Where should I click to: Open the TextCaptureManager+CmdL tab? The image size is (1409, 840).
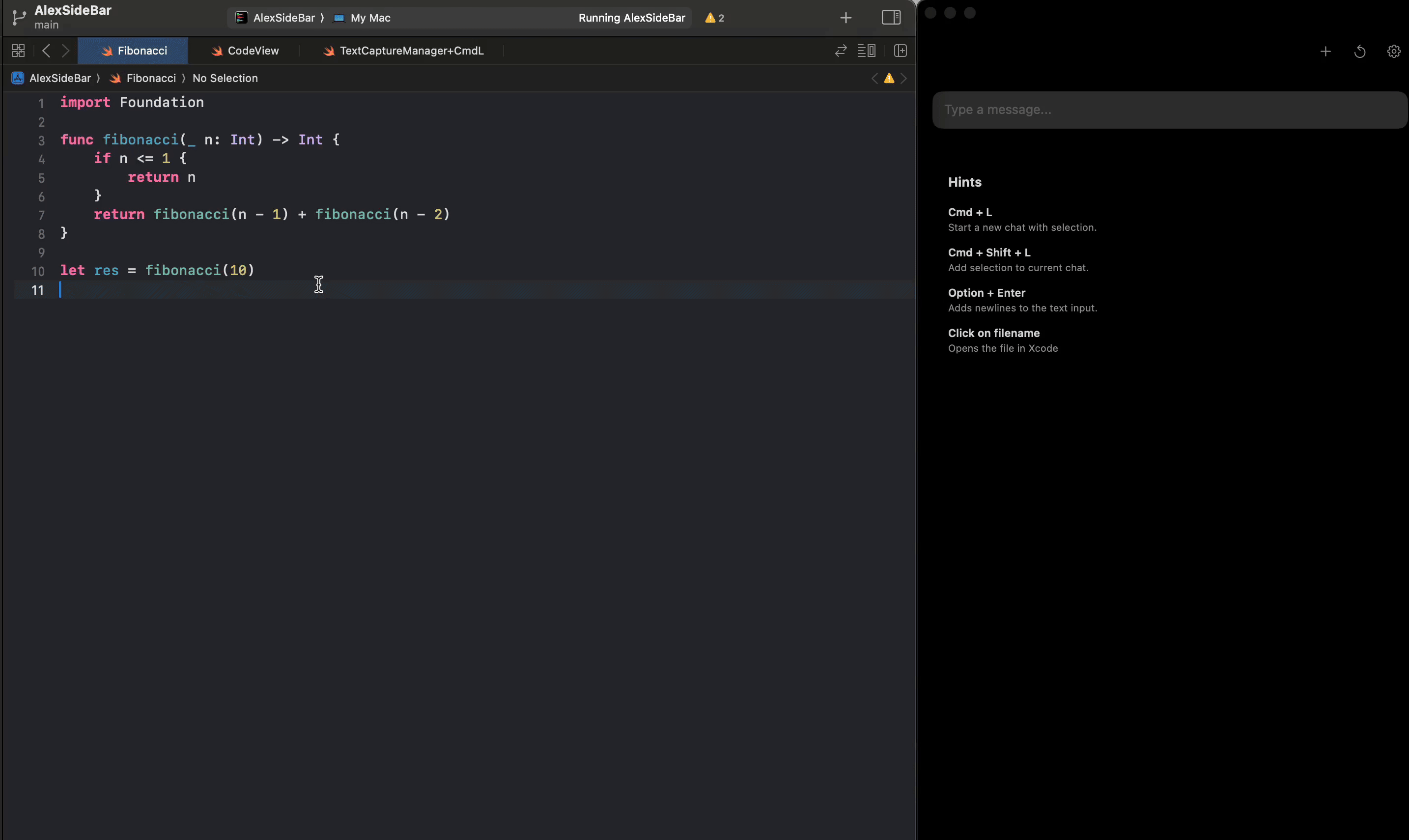pos(403,51)
